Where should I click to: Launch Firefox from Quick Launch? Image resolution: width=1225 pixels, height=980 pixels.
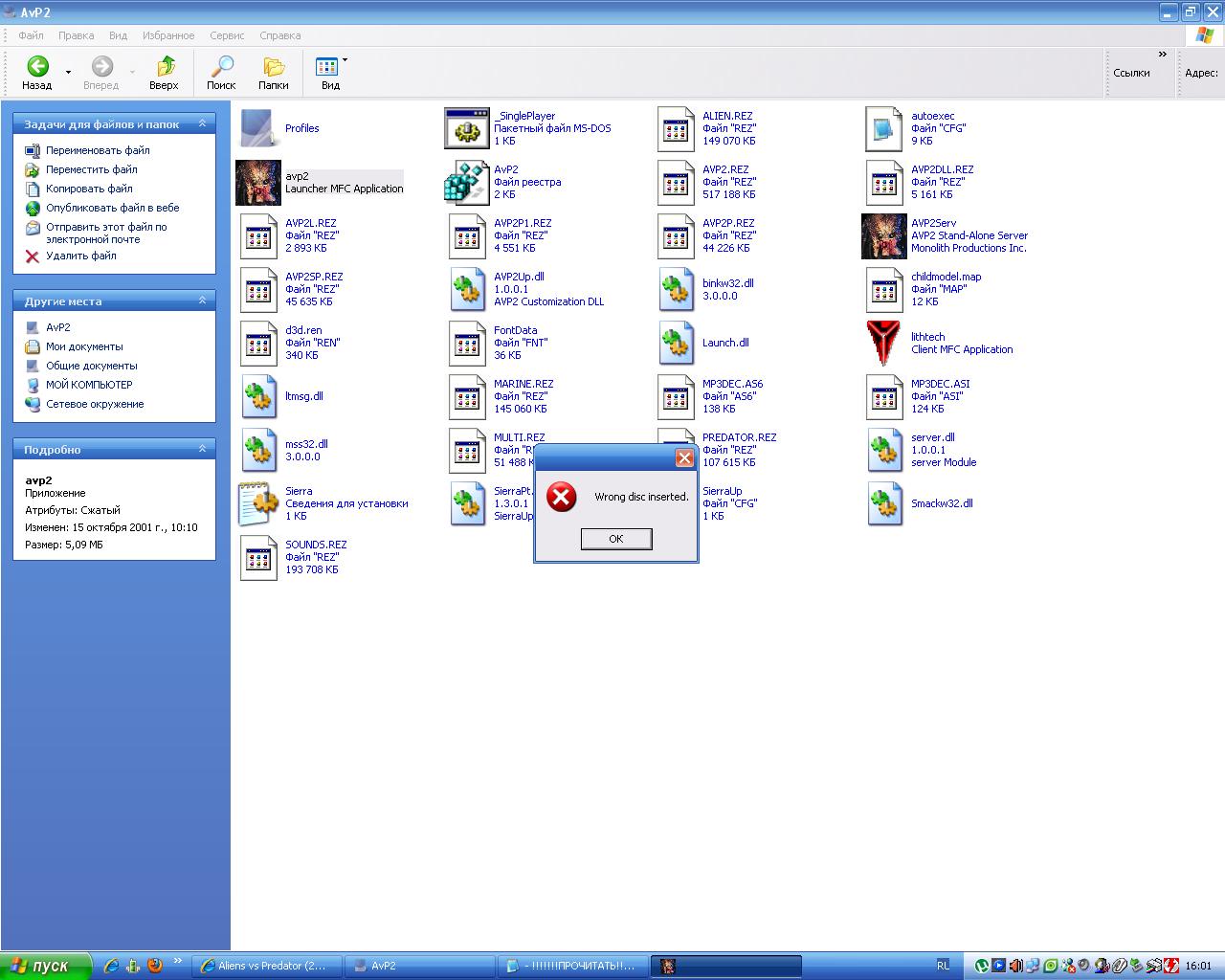coord(155,966)
